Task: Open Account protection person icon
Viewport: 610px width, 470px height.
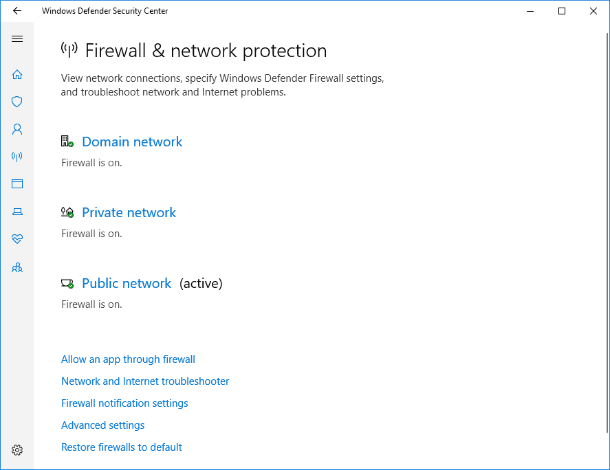Action: pyautogui.click(x=17, y=129)
